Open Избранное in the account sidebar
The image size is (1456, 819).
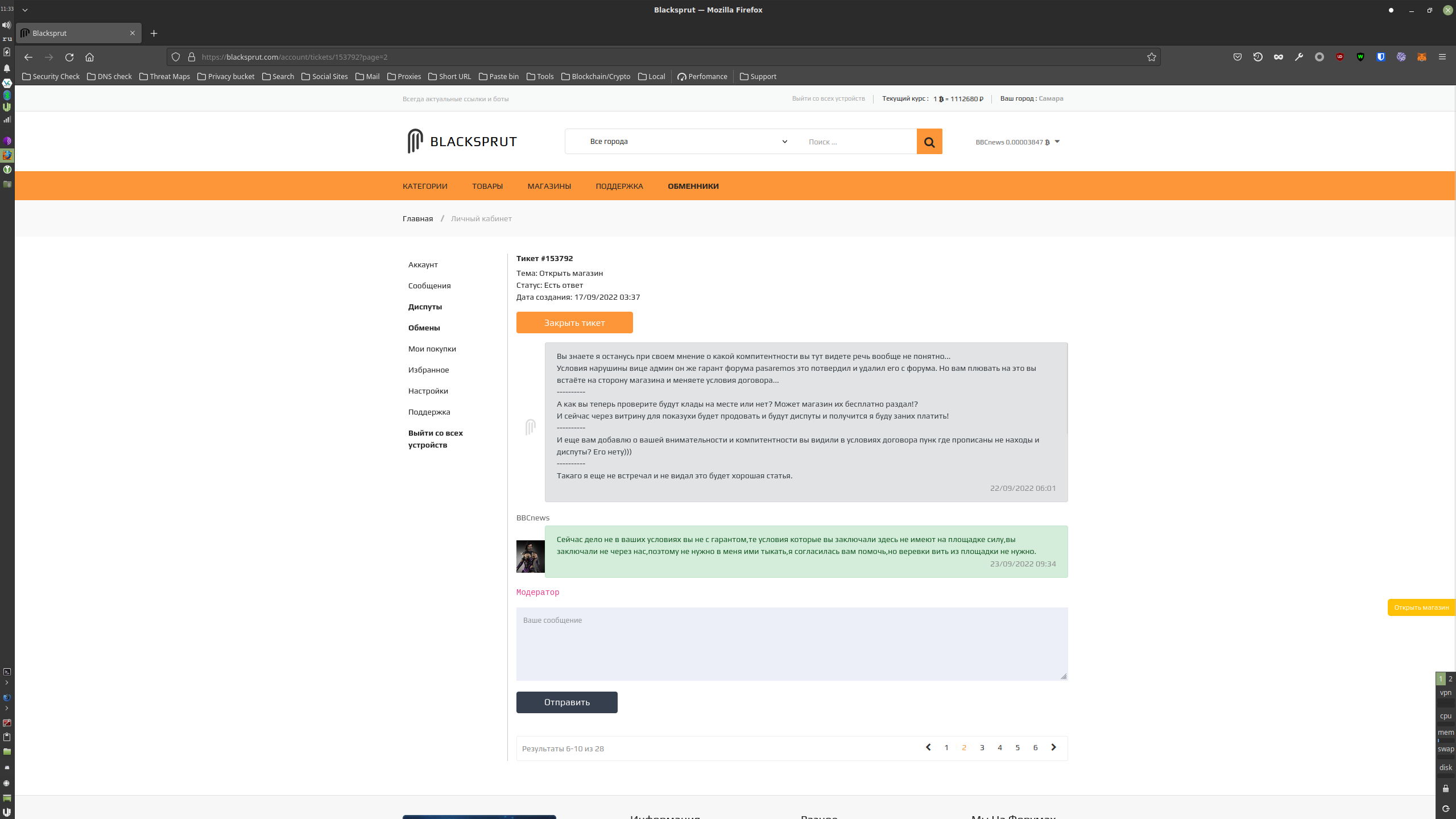click(428, 370)
